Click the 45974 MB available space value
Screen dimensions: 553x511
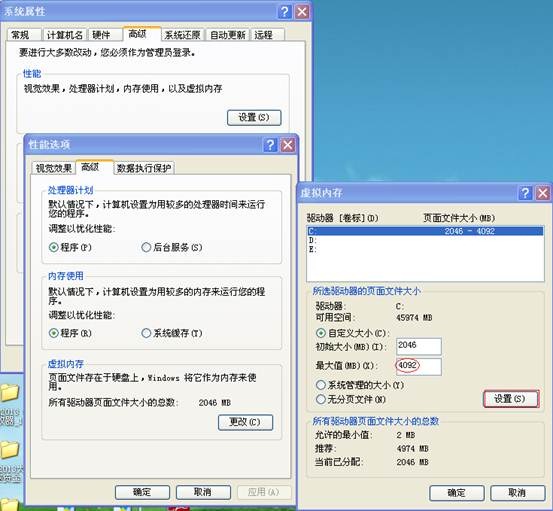[x=414, y=317]
